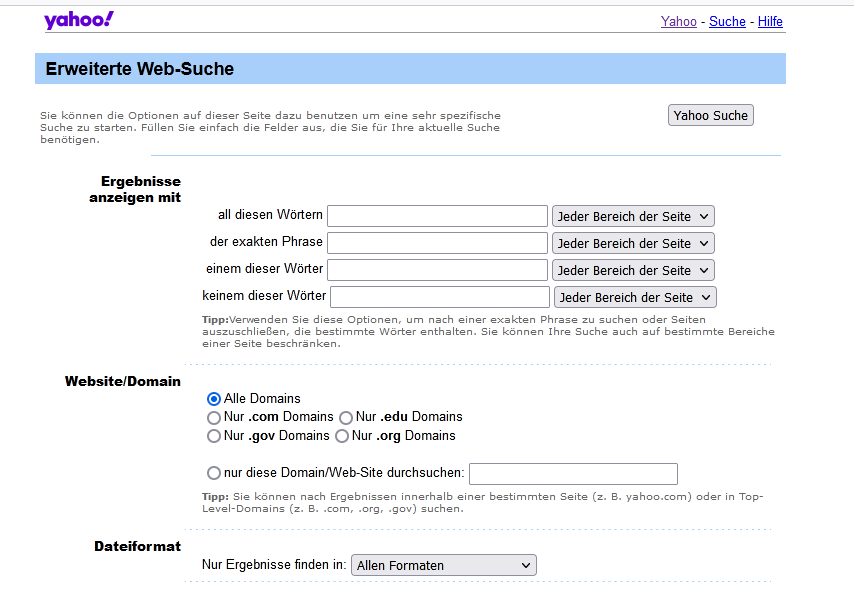Click the Yahoo logo

79,20
